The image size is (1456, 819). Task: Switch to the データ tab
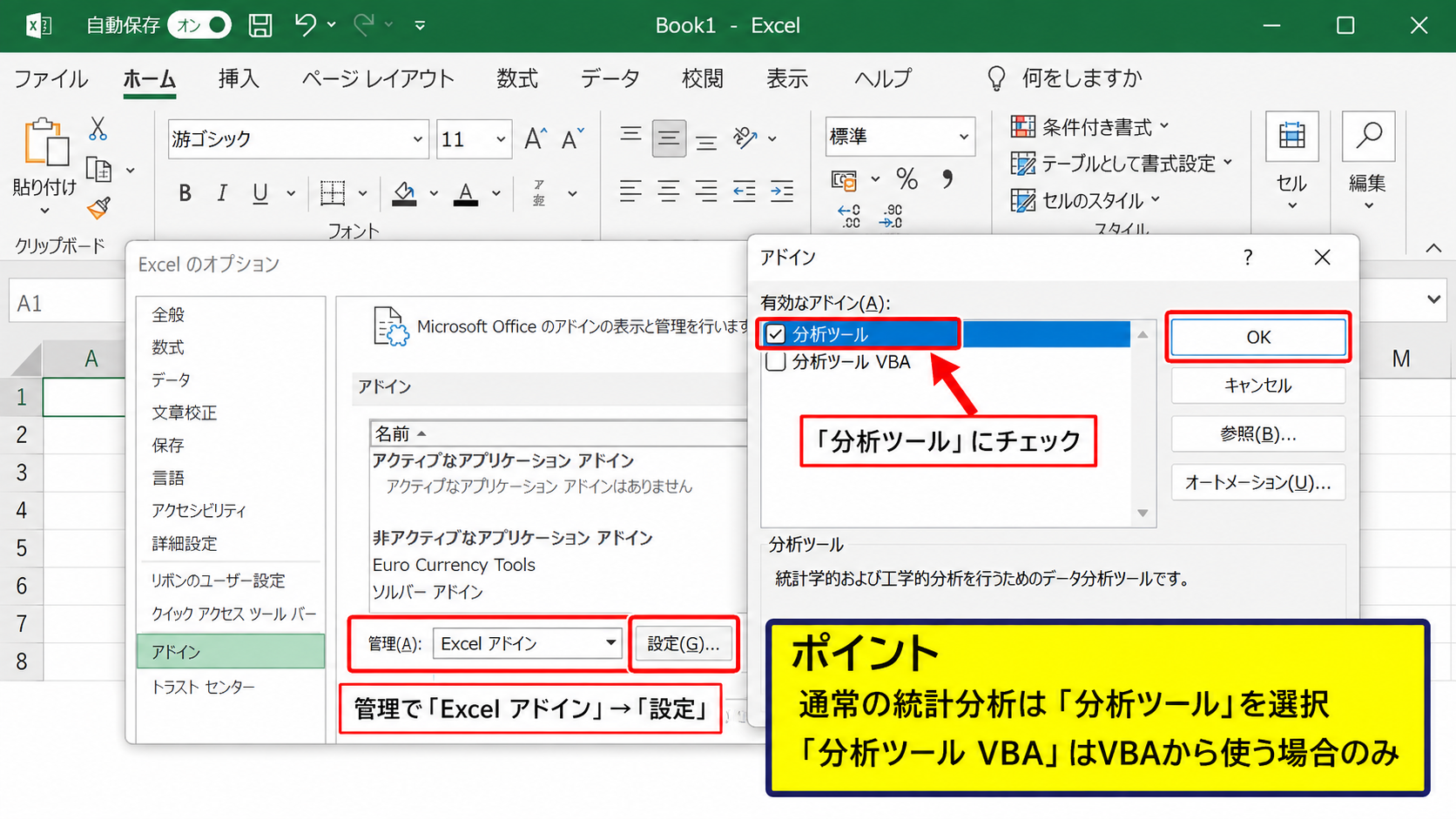click(610, 78)
